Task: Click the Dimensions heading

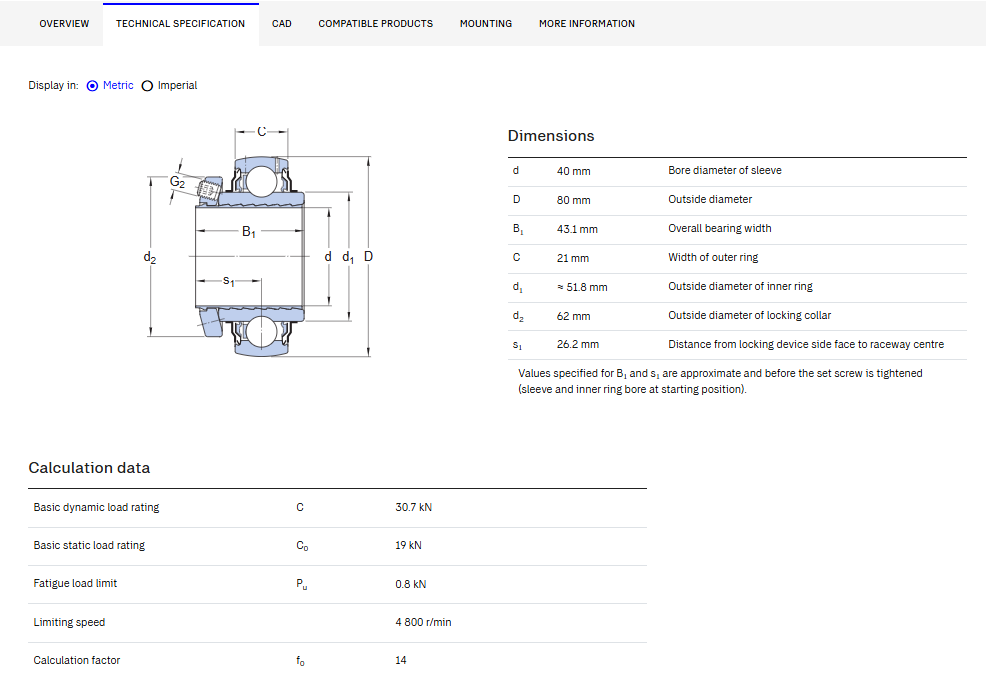Action: click(551, 136)
